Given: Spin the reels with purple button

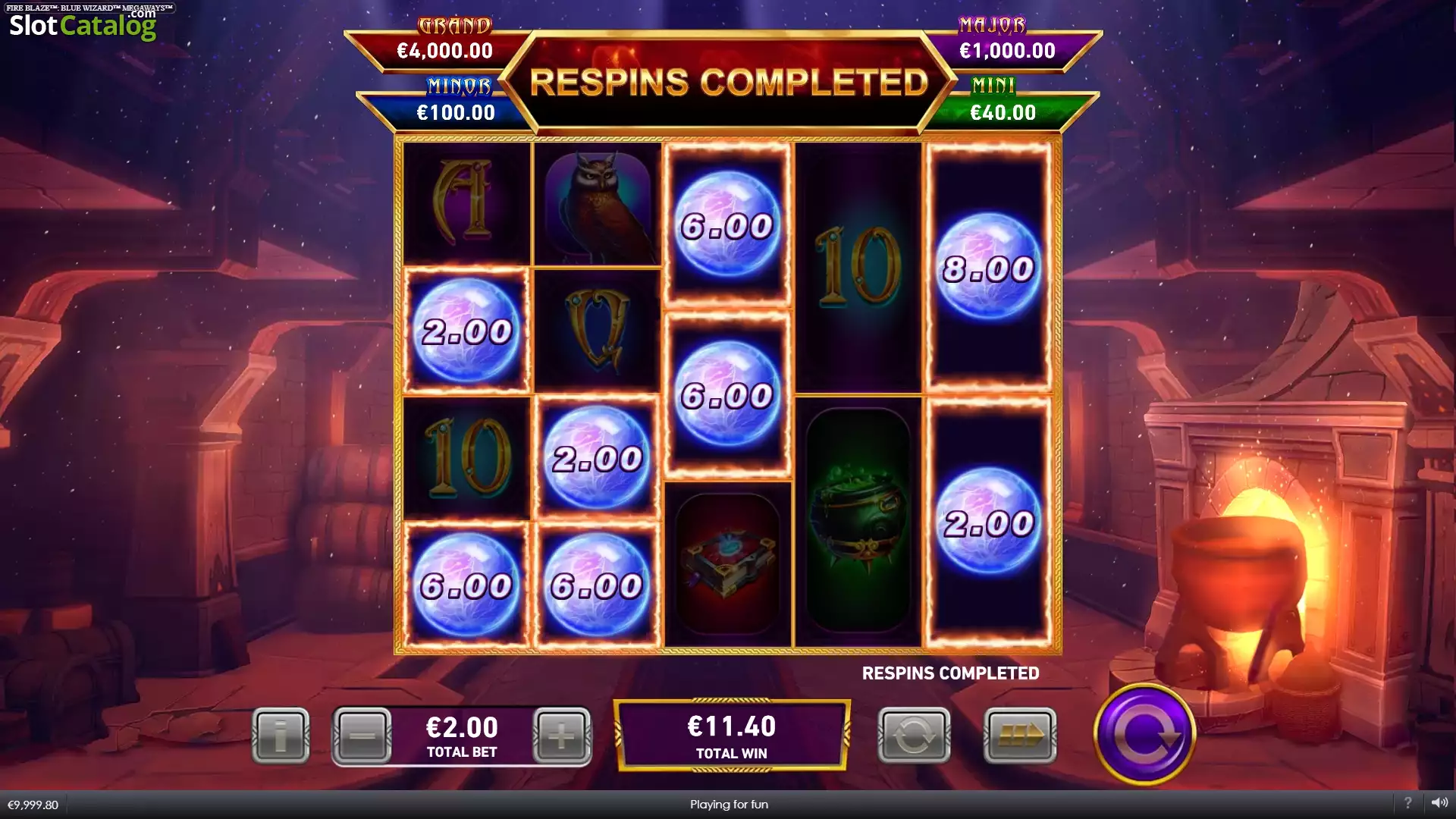Looking at the screenshot, I should (1144, 734).
